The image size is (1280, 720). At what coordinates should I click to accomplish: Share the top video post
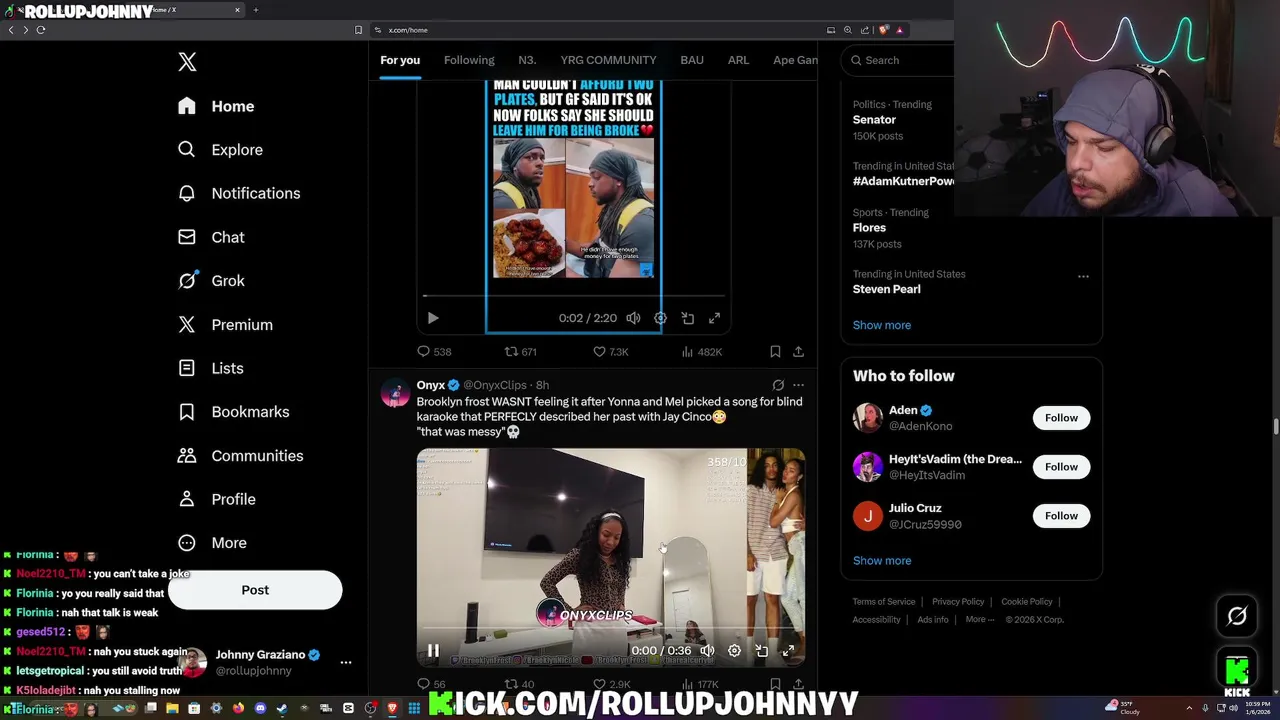(798, 352)
